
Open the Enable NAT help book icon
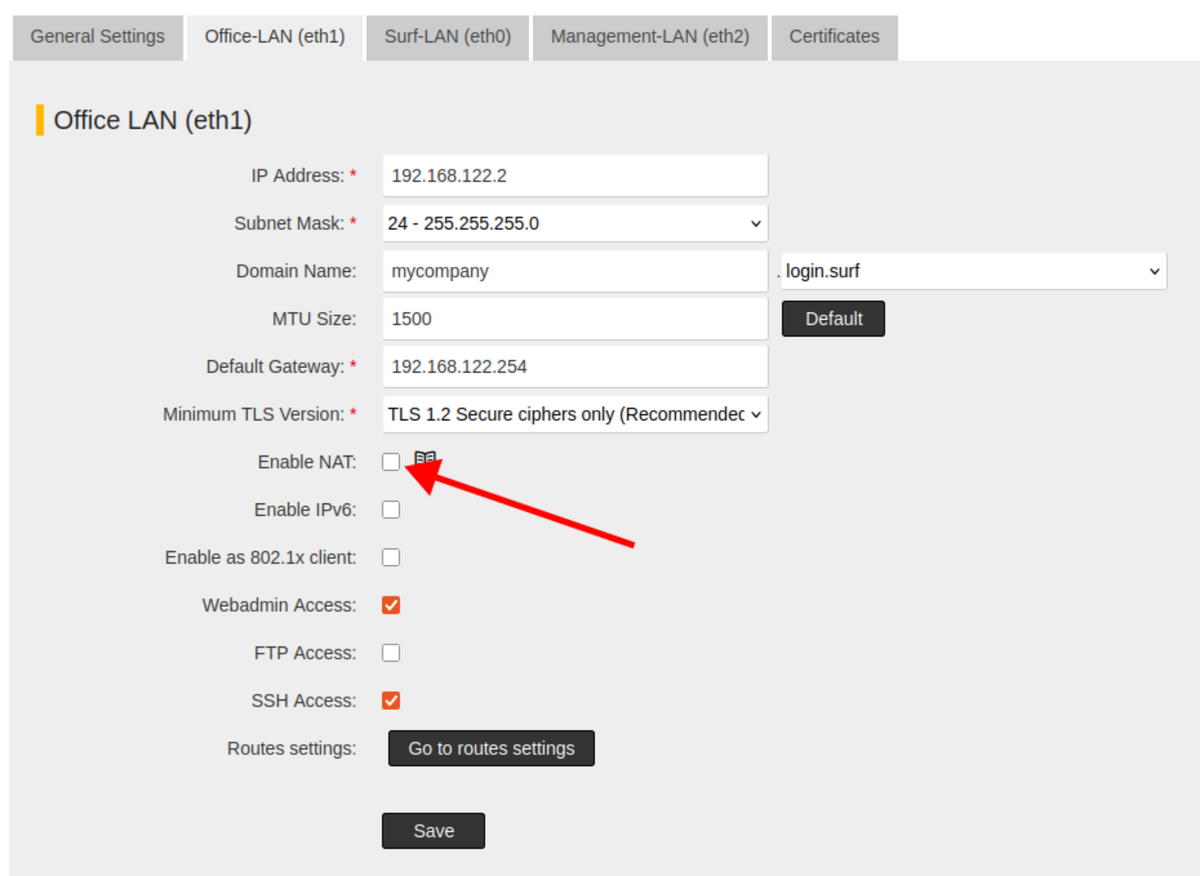point(426,458)
